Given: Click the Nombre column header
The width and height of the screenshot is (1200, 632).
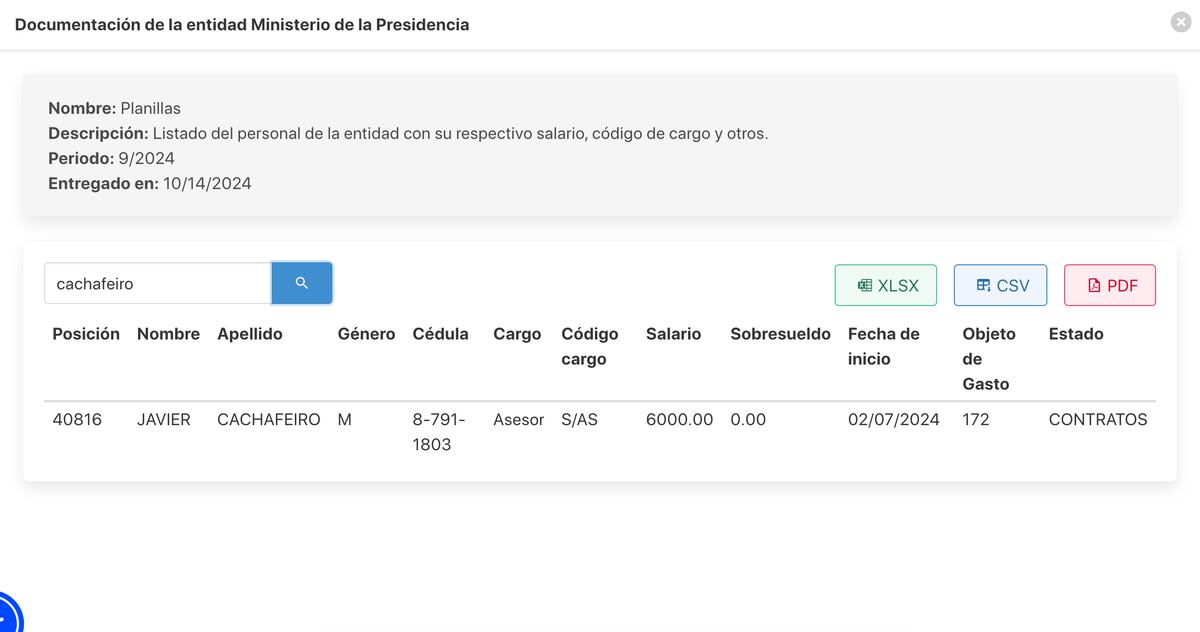Looking at the screenshot, I should (168, 334).
